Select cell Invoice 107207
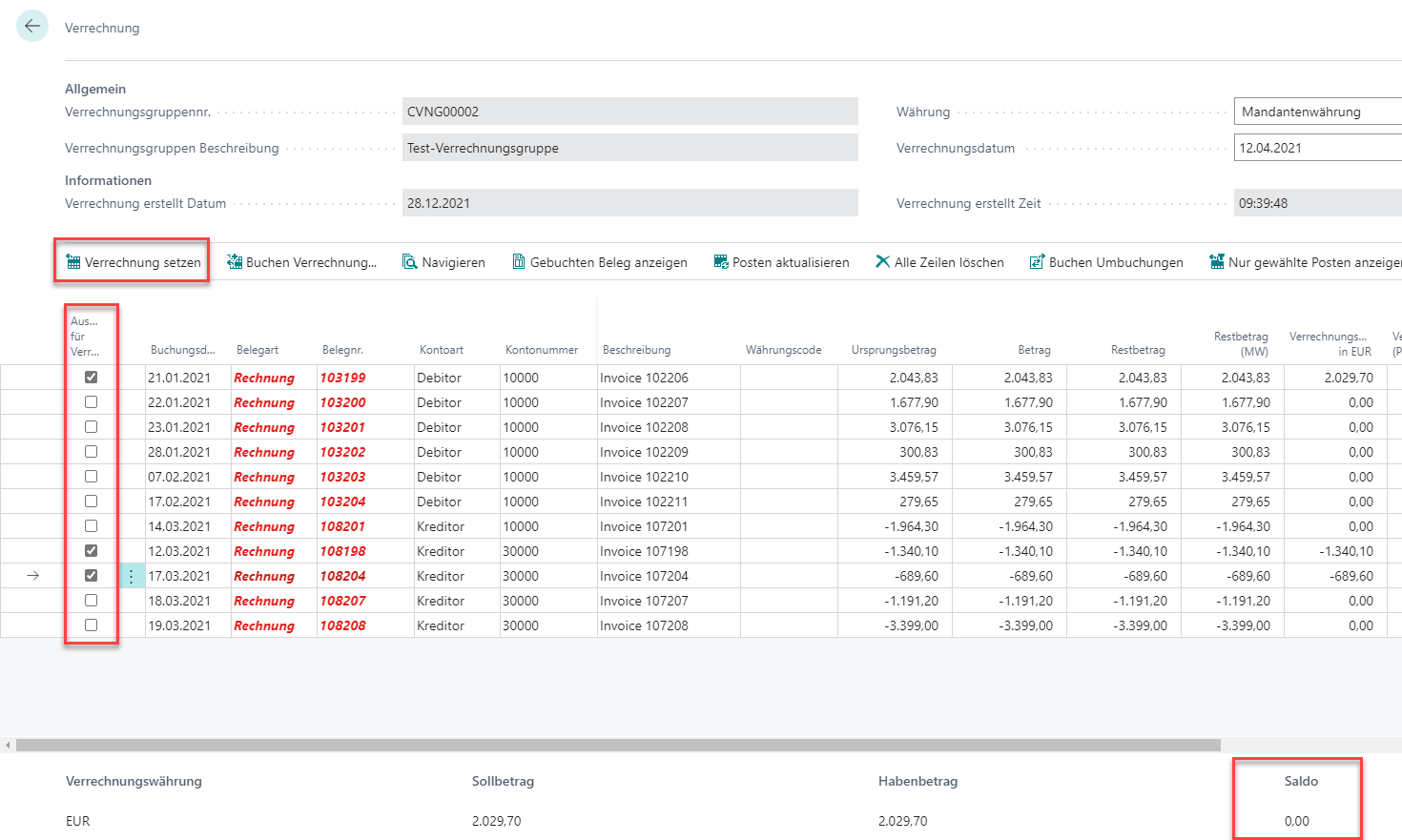 tap(669, 601)
